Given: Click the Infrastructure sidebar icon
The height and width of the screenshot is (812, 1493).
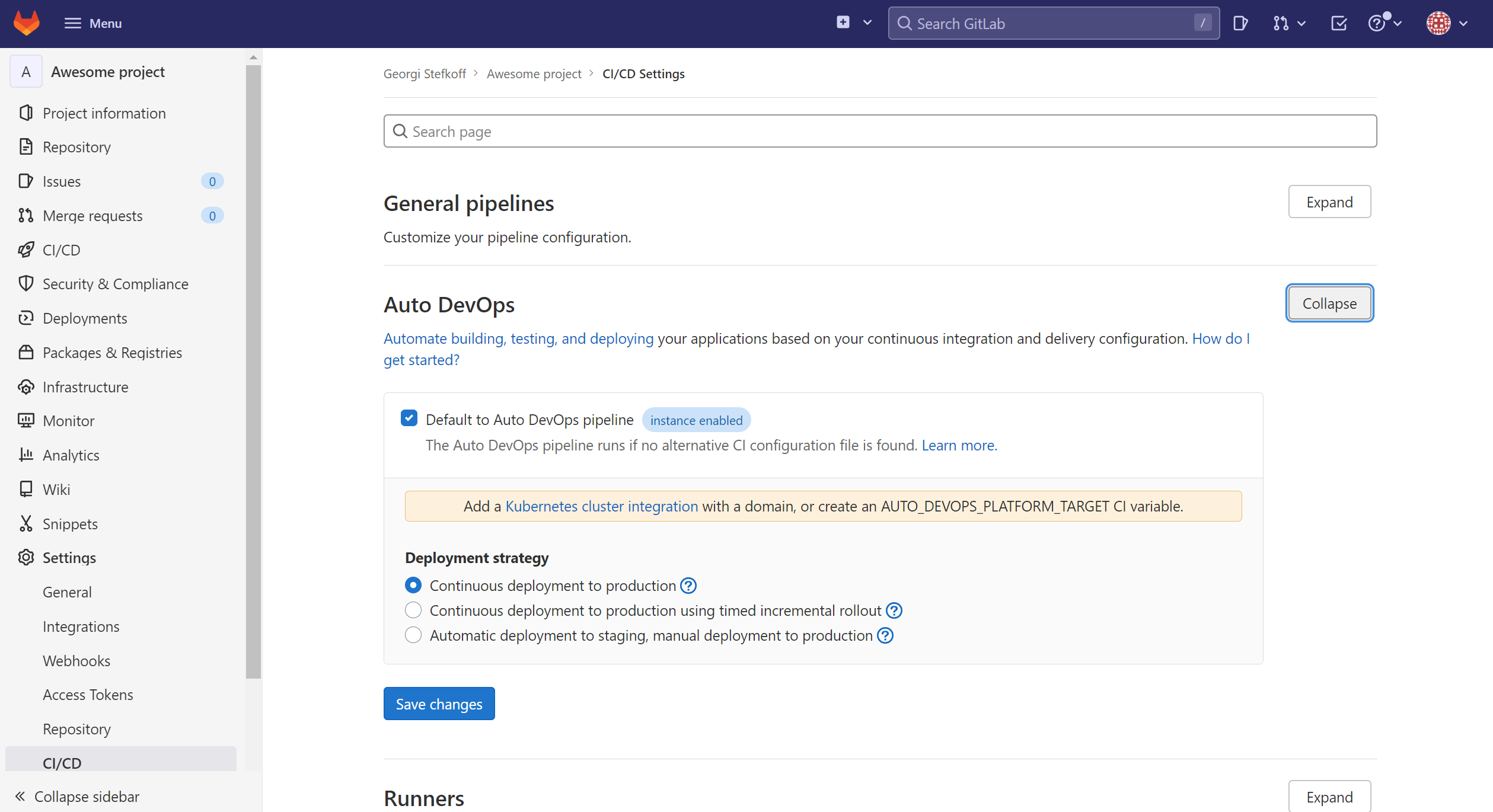Looking at the screenshot, I should pyautogui.click(x=25, y=386).
